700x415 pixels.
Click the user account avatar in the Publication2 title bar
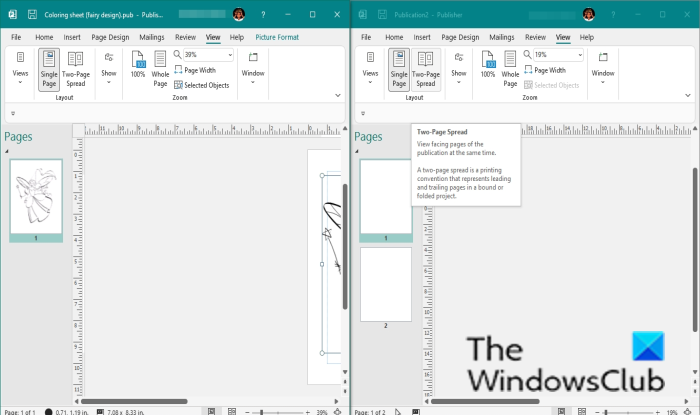588,14
